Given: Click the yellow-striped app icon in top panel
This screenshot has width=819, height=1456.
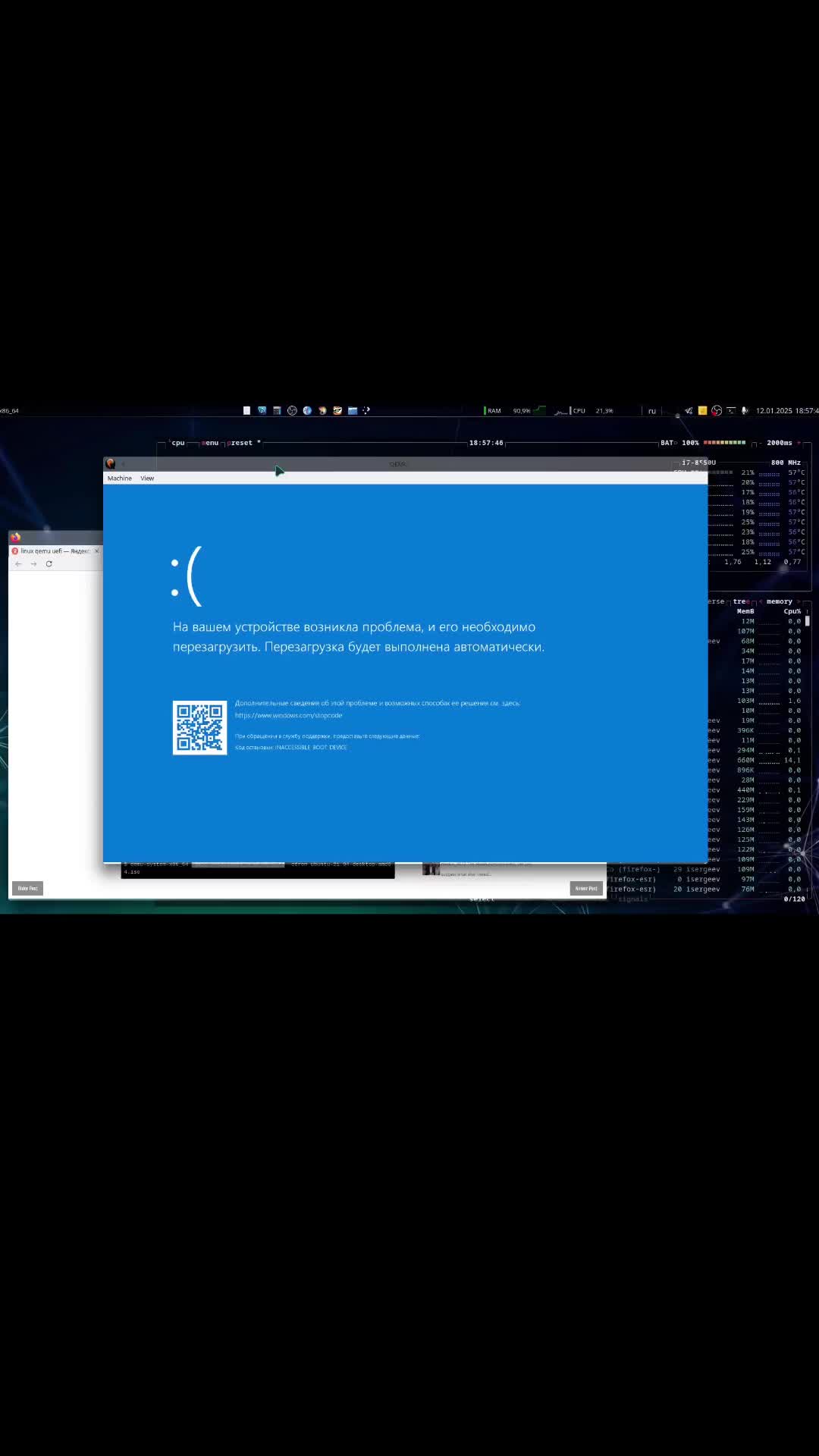Looking at the screenshot, I should (337, 410).
